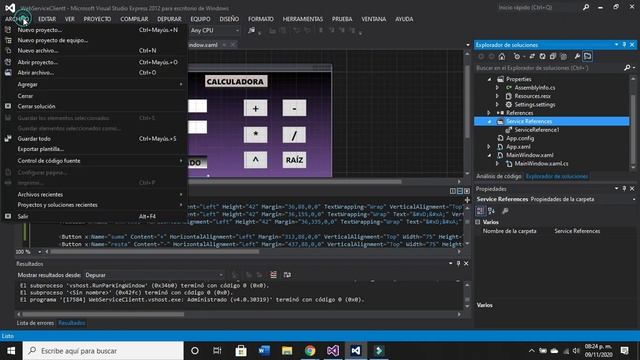The width and height of the screenshot is (640, 360).
Task: Collapse the Service References tree node
Action: click(489, 121)
